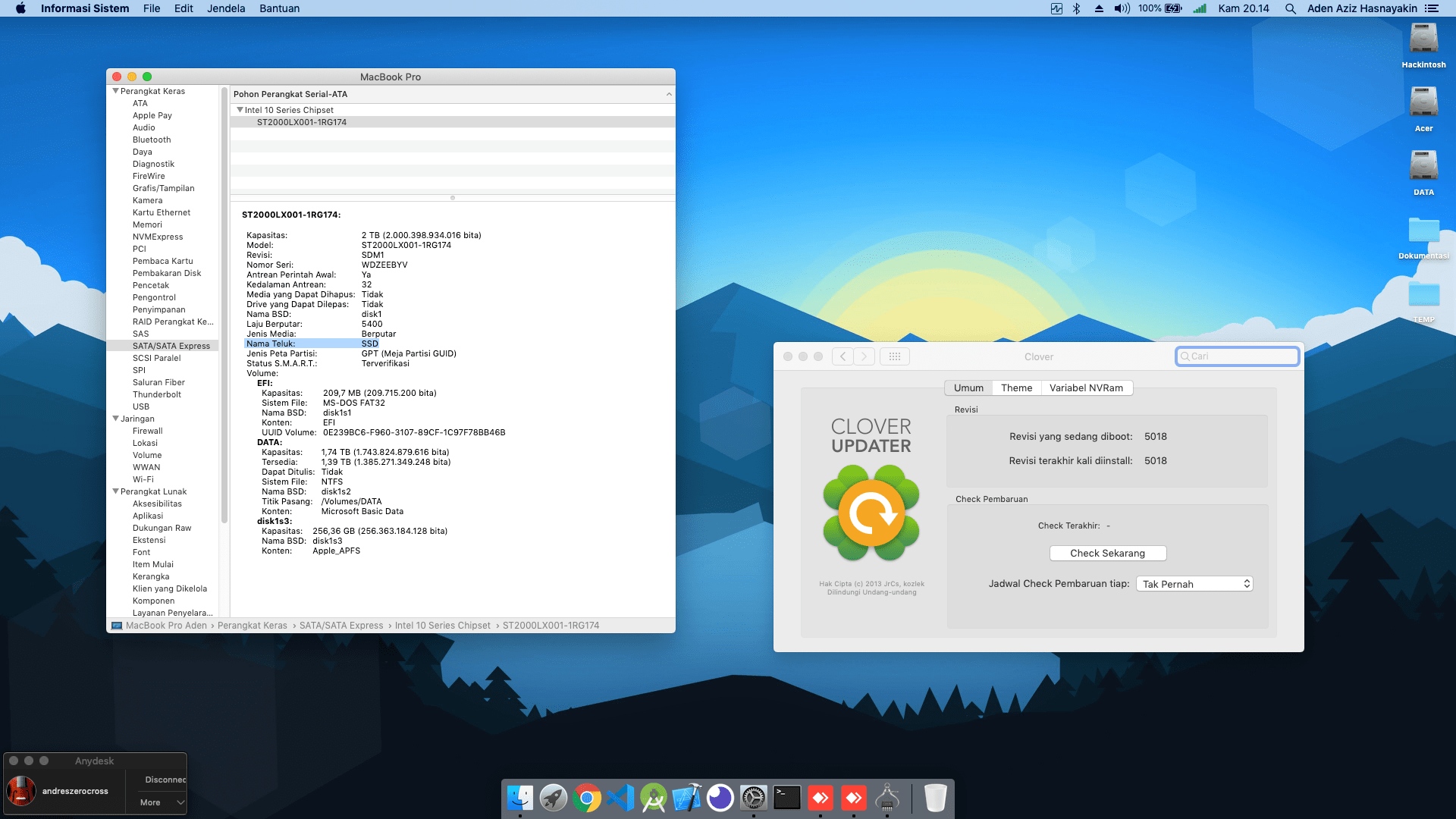
Task: Click the Cari search field in Clover
Action: (x=1238, y=356)
